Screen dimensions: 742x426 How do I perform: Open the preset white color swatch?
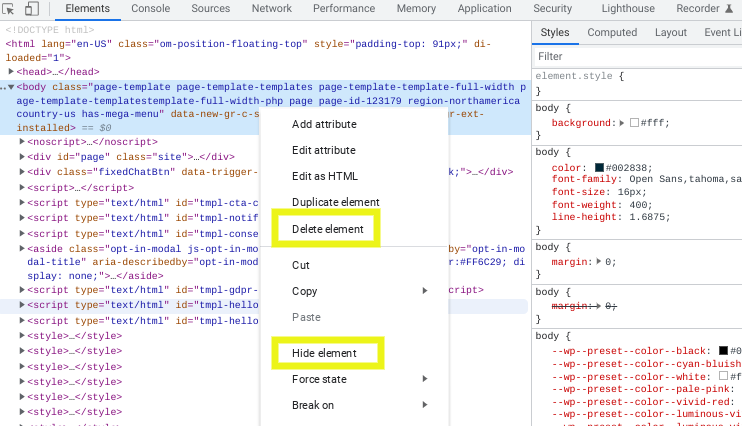pos(723,376)
